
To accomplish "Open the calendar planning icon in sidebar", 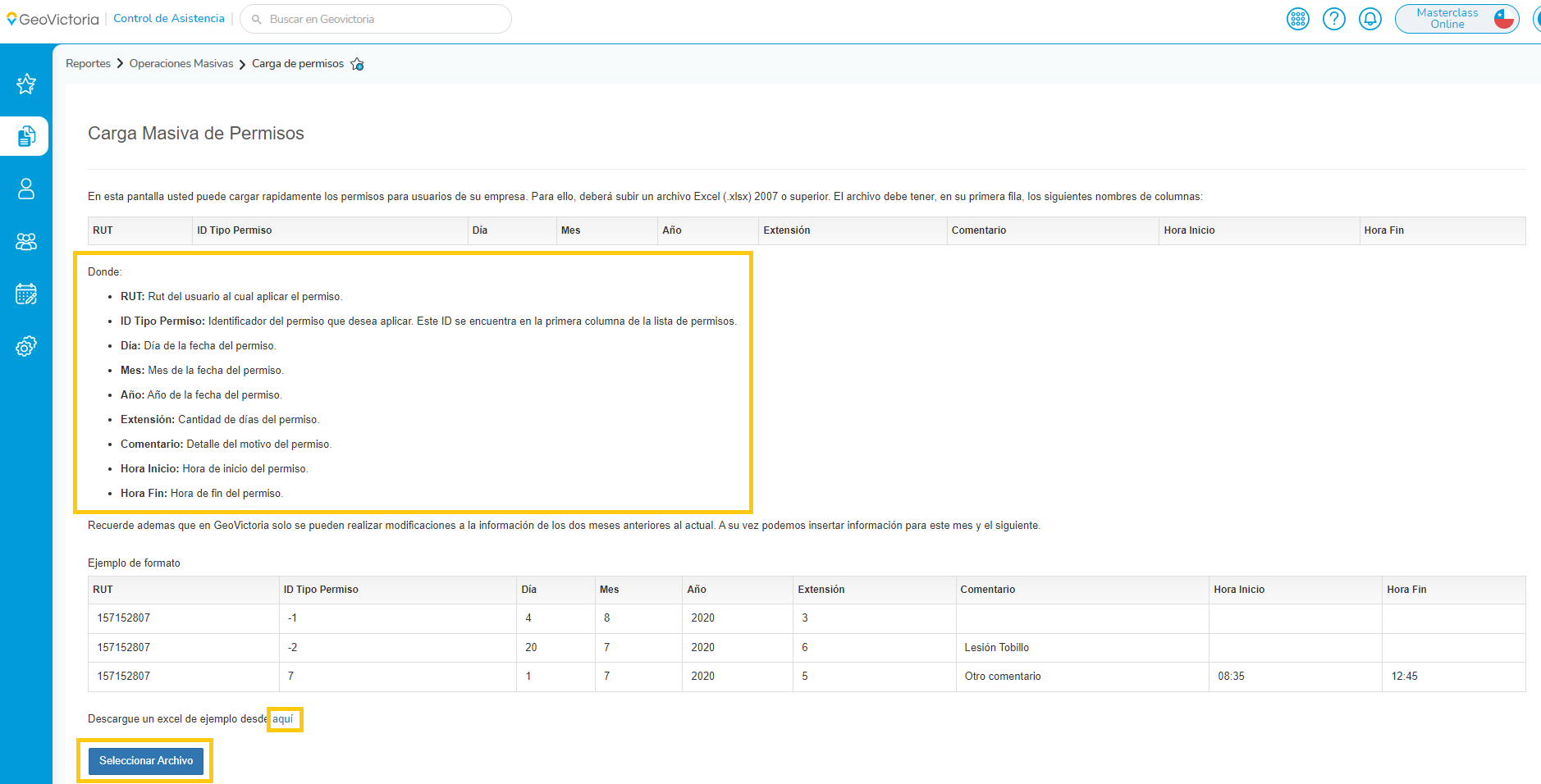I will (x=26, y=294).
